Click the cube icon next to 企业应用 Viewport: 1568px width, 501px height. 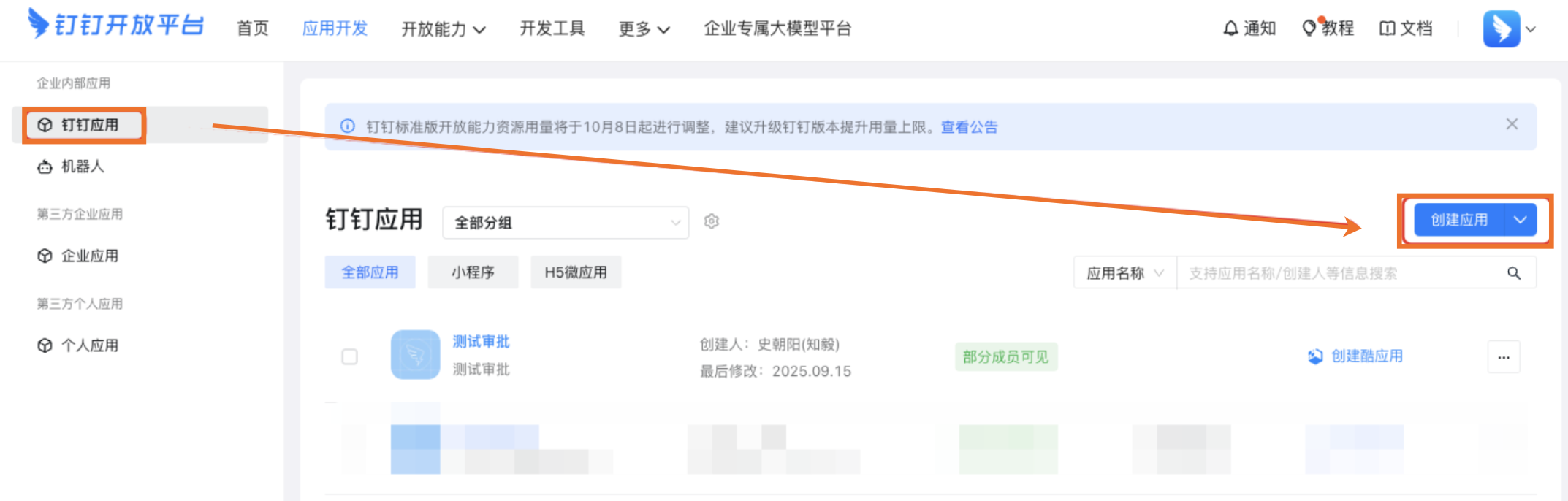pos(45,256)
